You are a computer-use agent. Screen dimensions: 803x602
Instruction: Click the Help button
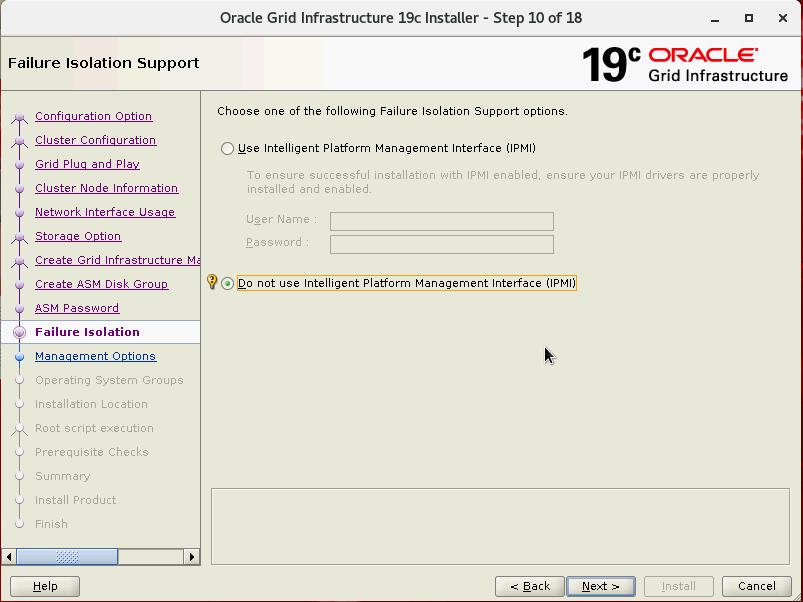pyautogui.click(x=45, y=586)
